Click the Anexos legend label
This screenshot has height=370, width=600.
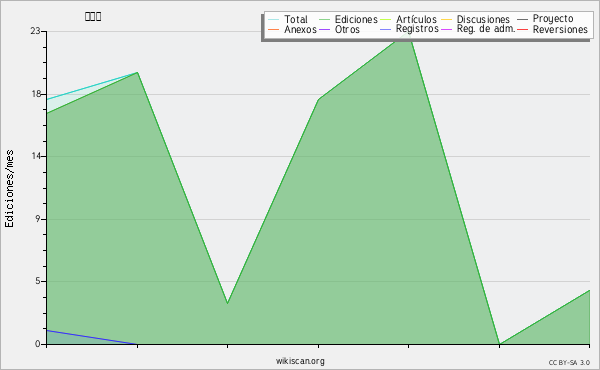pyautogui.click(x=300, y=29)
